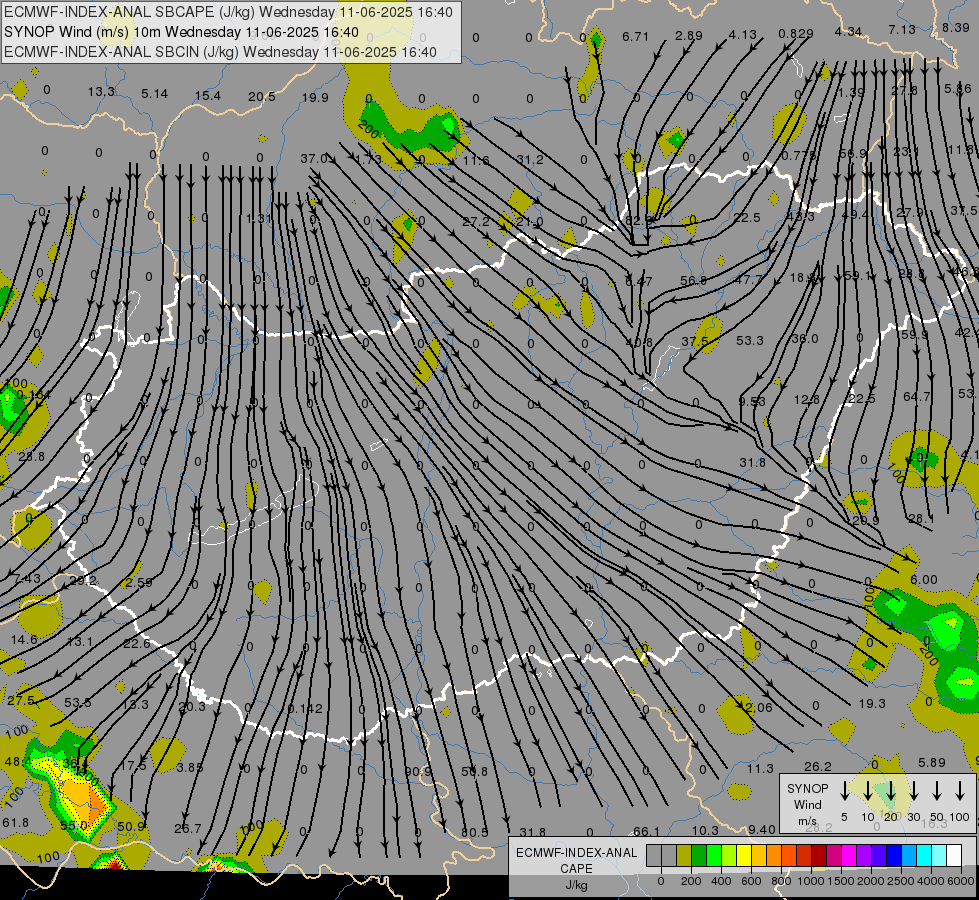
Task: Pick the pale cyan swatch before white
Action: 939,855
